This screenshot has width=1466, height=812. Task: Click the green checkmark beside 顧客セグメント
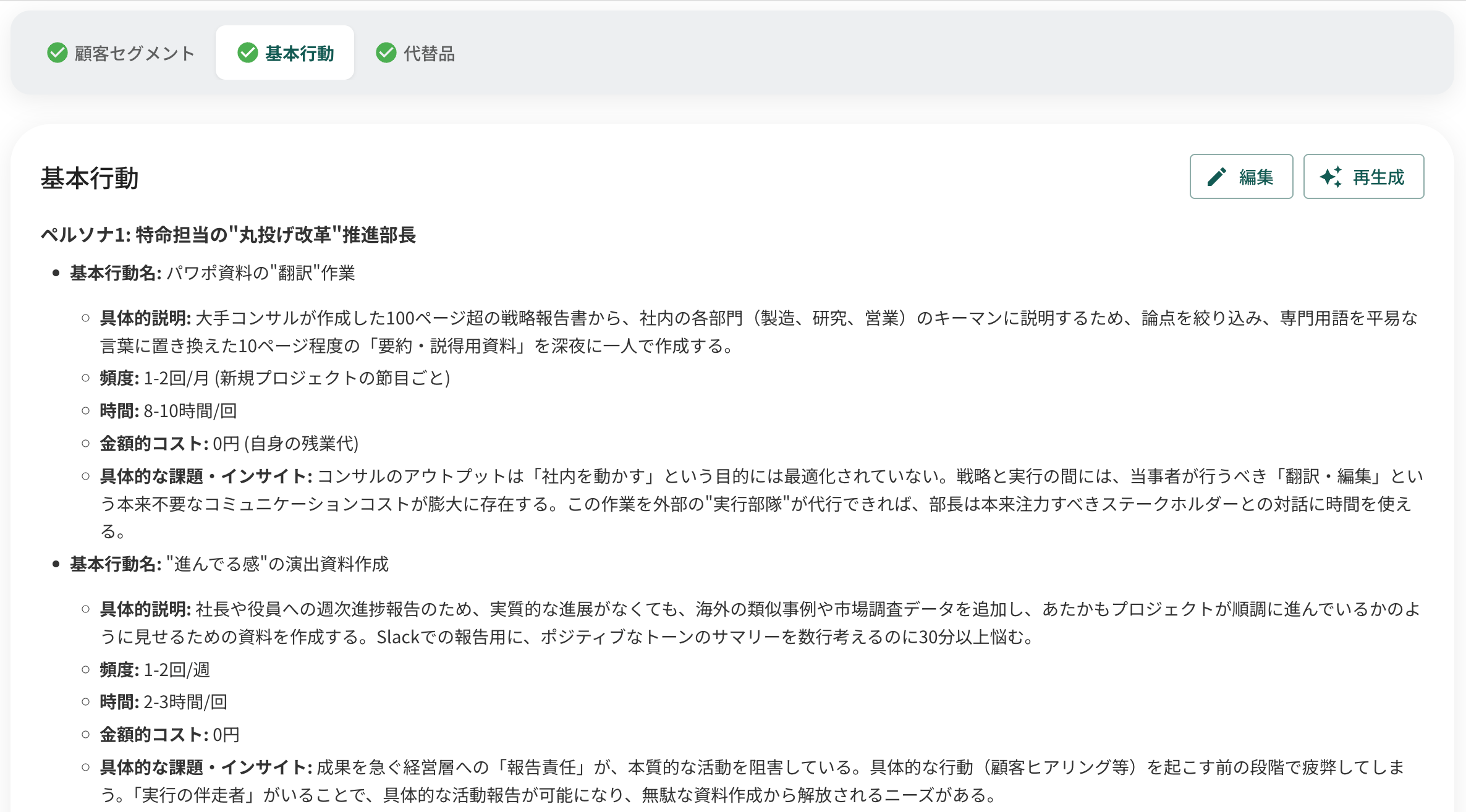pyautogui.click(x=57, y=53)
